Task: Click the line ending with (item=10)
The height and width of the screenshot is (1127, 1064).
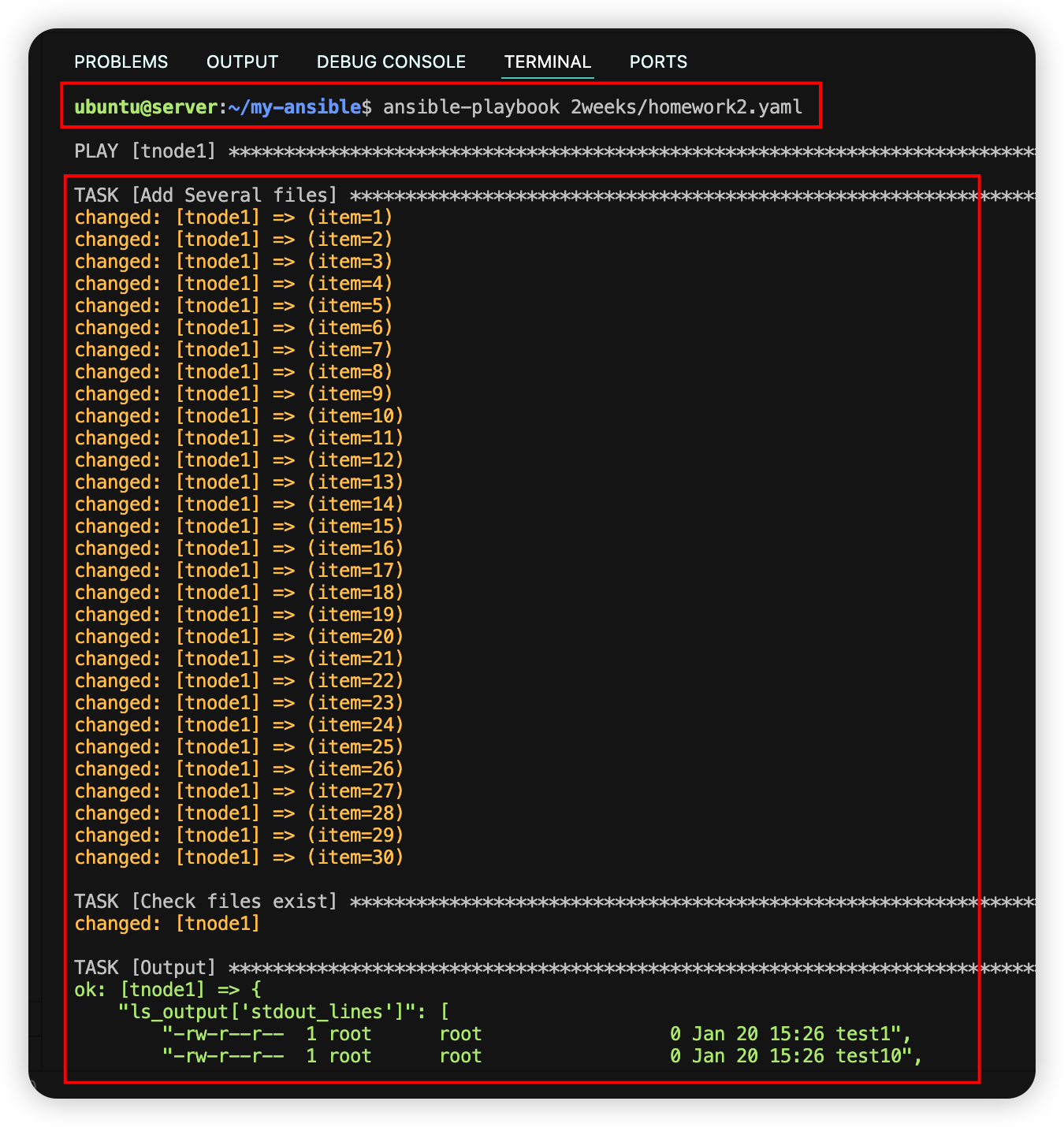Action: 239,415
